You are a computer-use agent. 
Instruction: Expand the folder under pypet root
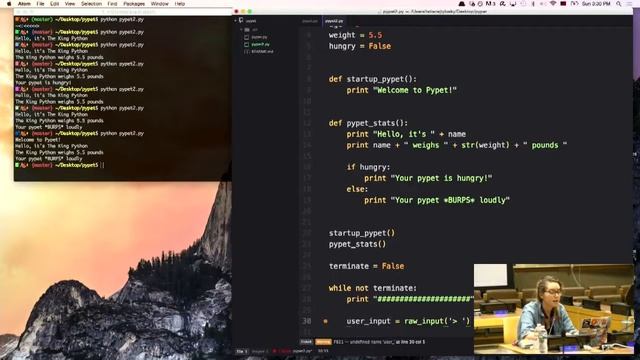(241, 29)
